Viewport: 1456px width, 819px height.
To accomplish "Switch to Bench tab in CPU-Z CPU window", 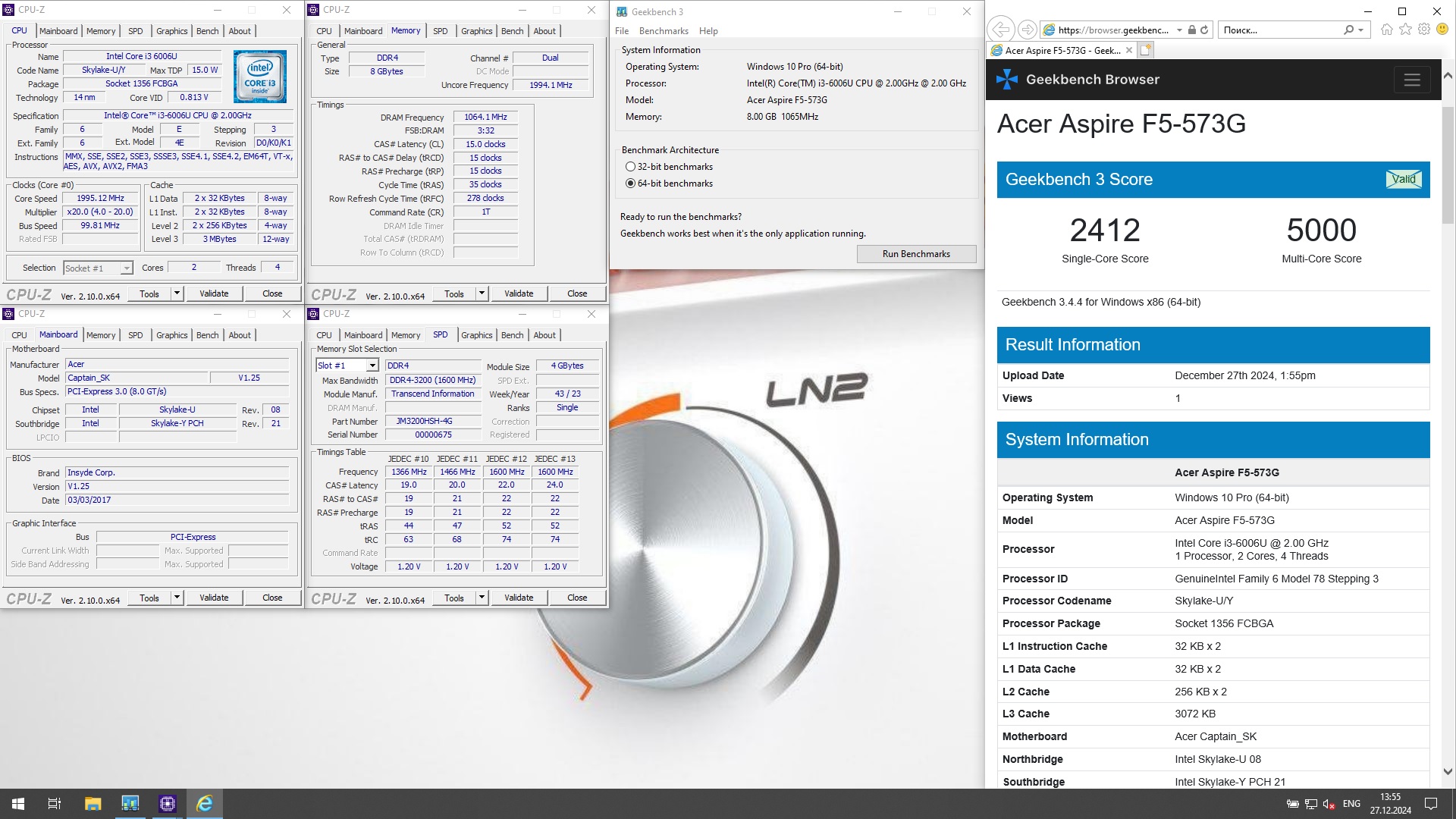I will pos(207,31).
